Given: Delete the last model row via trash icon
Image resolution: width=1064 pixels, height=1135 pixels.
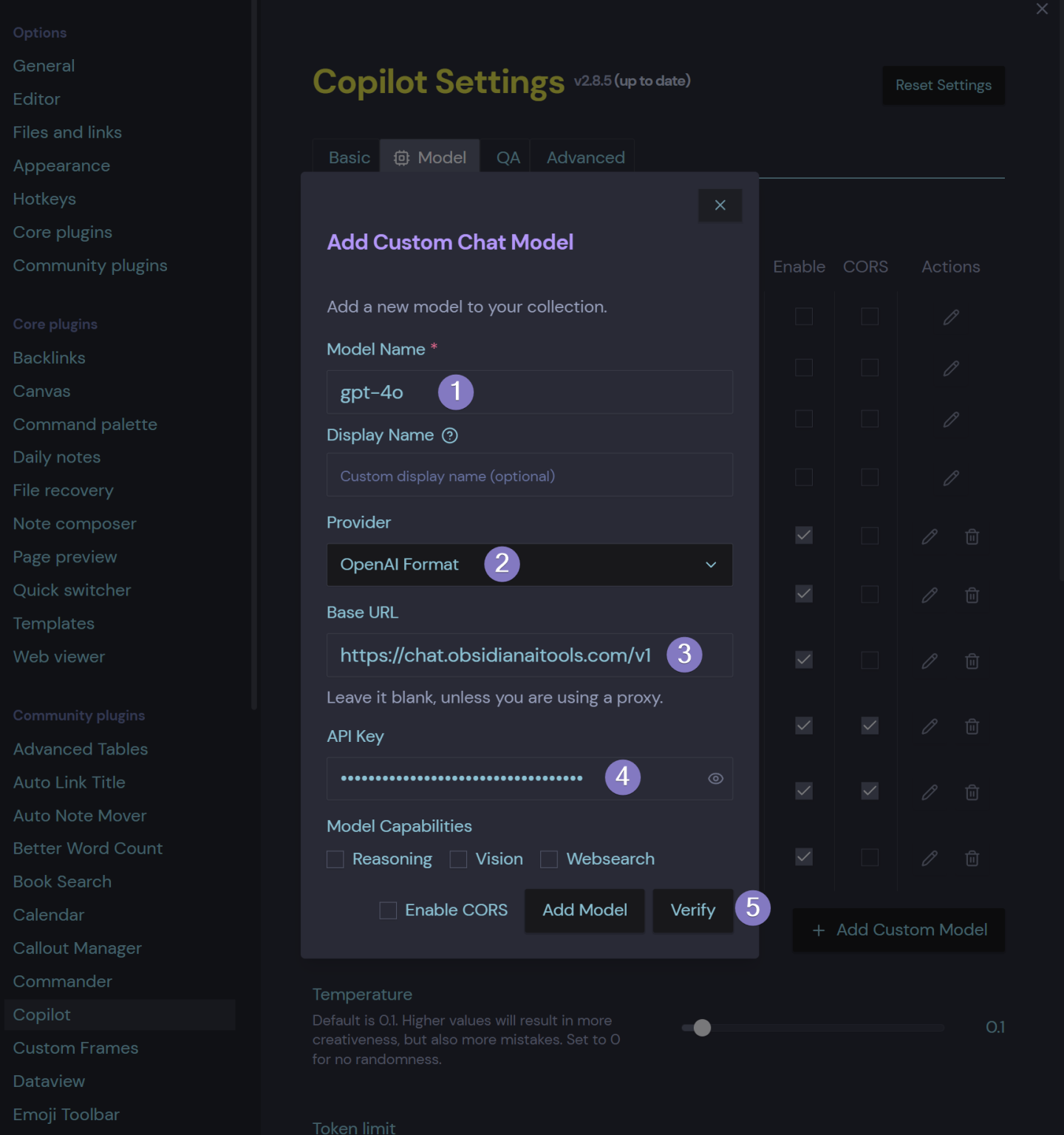Looking at the screenshot, I should [972, 858].
